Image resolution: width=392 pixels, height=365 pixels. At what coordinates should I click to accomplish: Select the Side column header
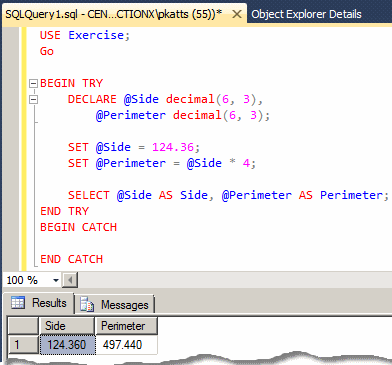point(67,326)
